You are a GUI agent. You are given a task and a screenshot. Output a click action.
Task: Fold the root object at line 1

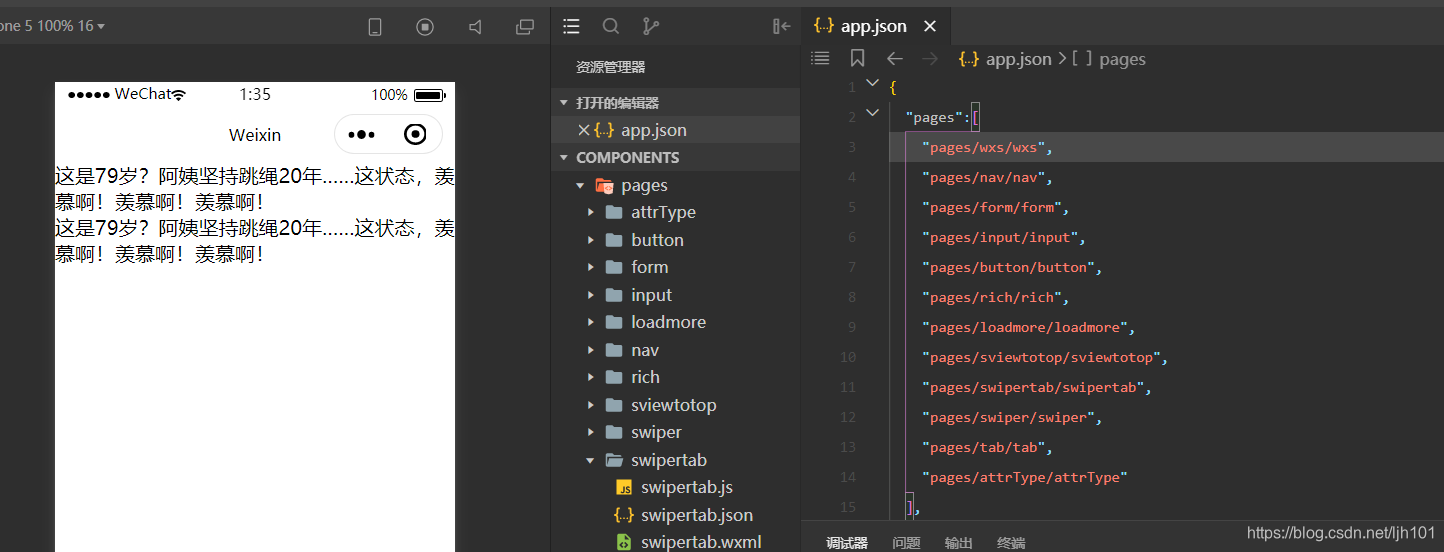click(872, 84)
